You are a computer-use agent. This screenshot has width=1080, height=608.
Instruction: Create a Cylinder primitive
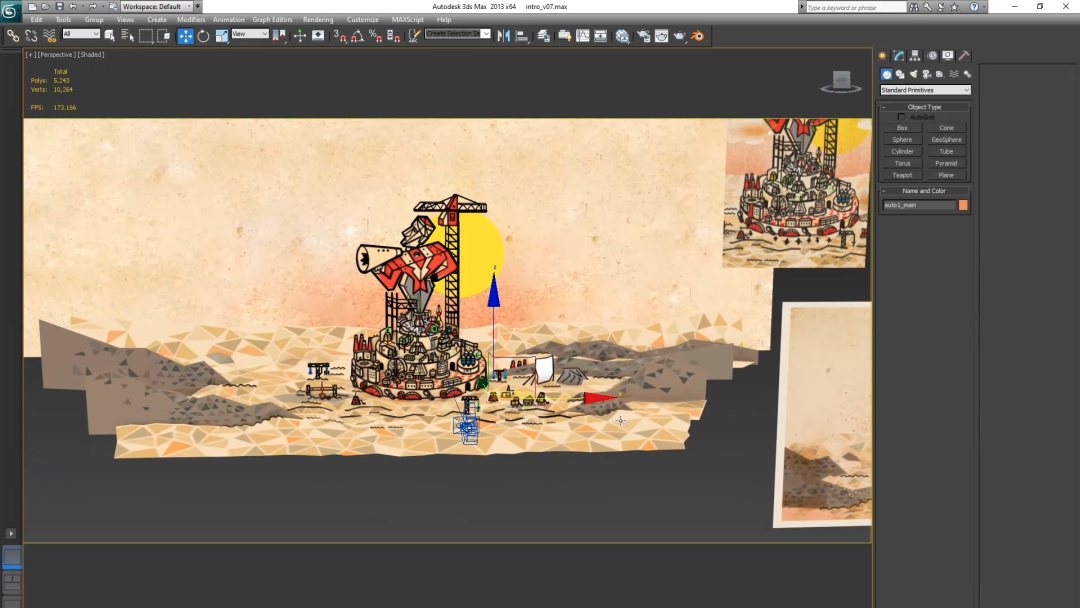(x=902, y=151)
